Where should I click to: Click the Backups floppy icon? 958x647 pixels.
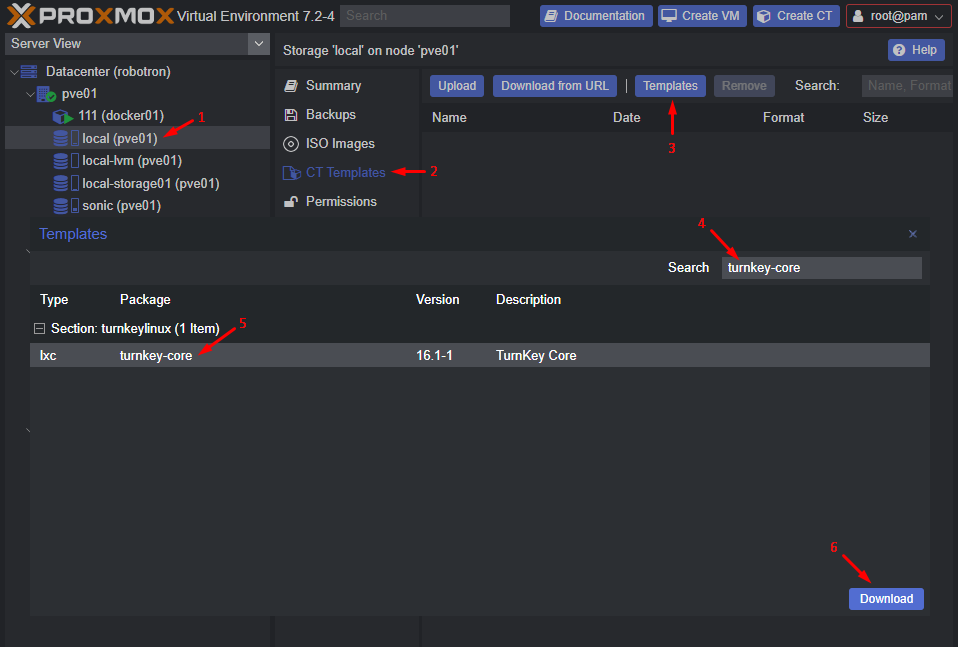click(291, 115)
